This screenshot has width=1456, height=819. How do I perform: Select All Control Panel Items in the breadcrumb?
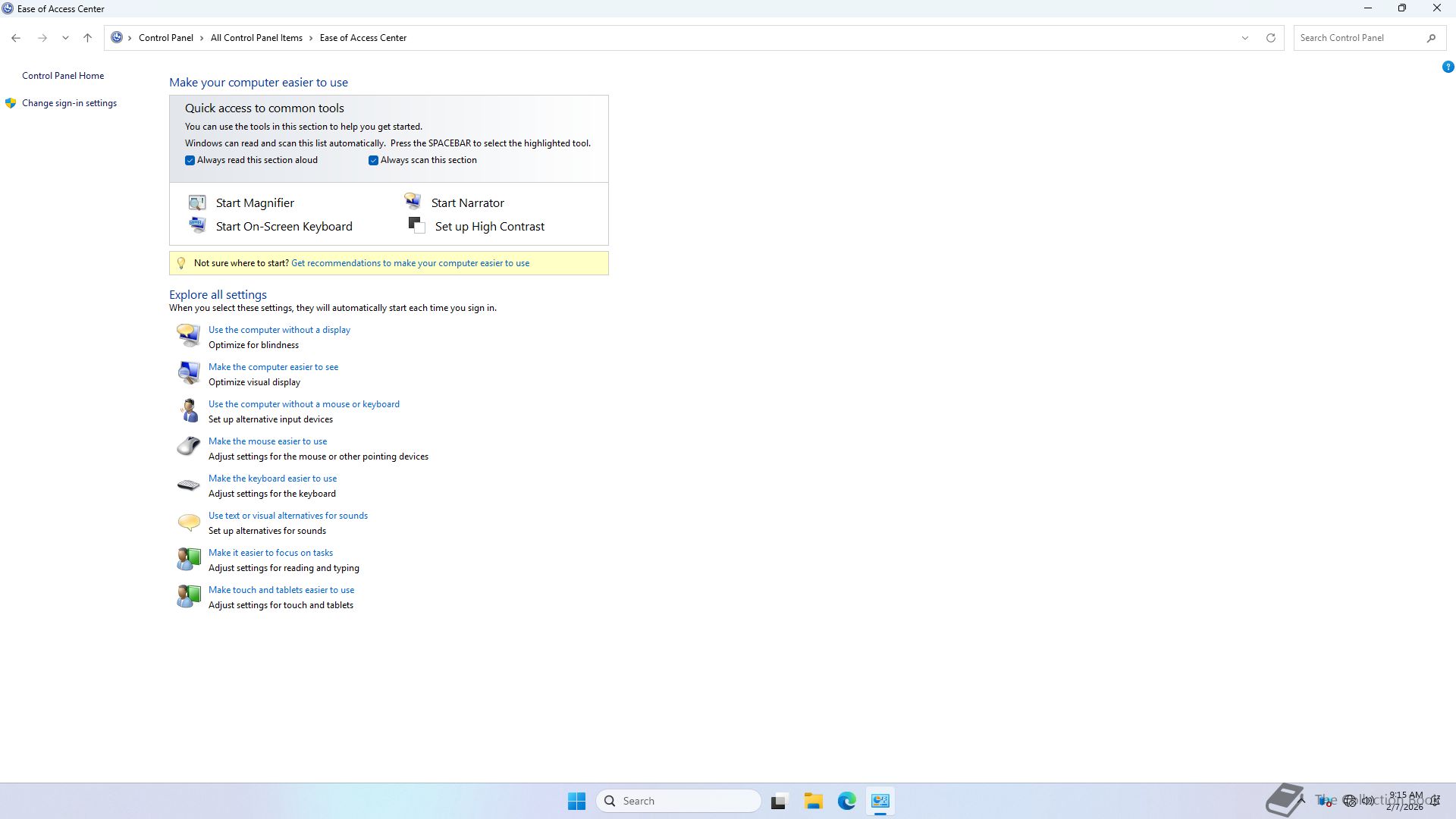click(x=256, y=38)
